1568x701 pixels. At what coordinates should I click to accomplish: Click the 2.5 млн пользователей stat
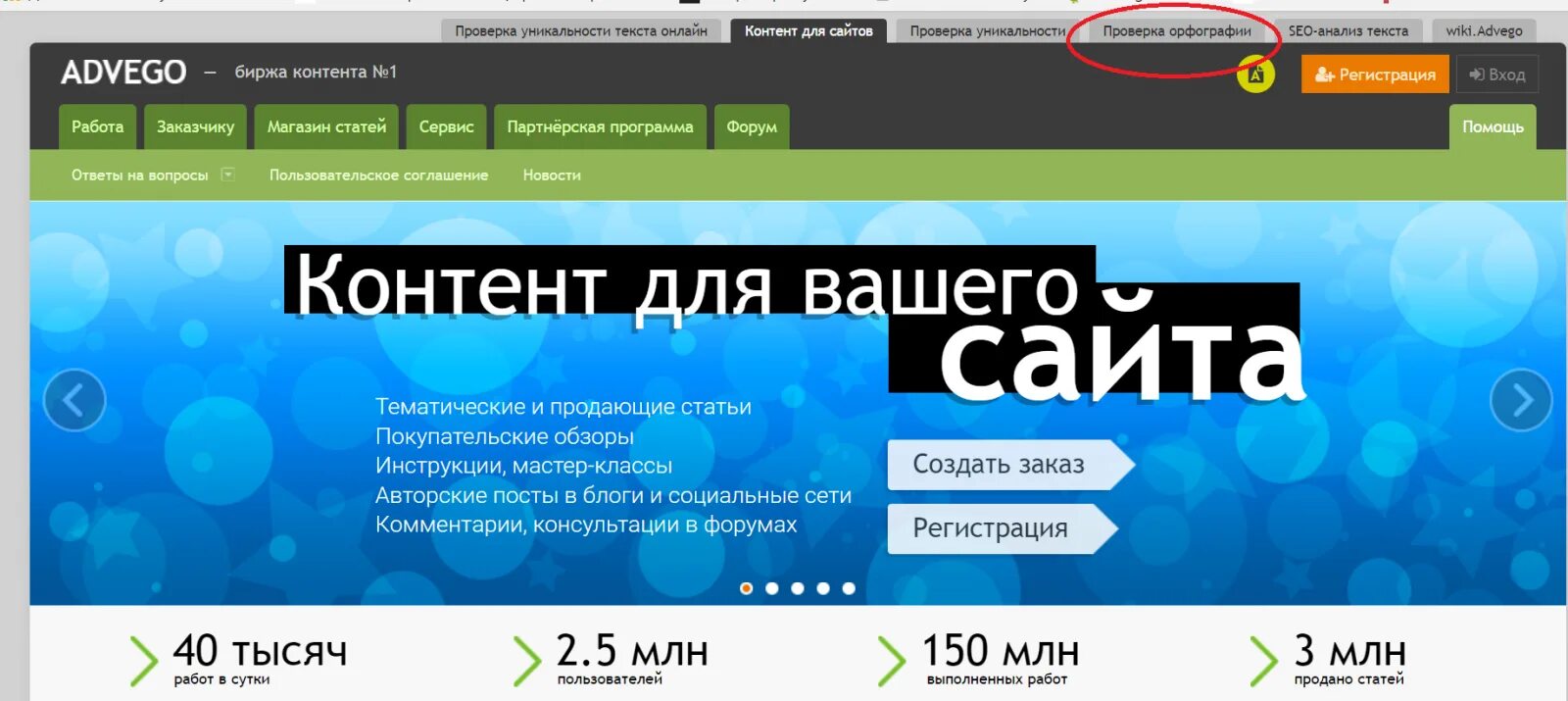point(610,659)
